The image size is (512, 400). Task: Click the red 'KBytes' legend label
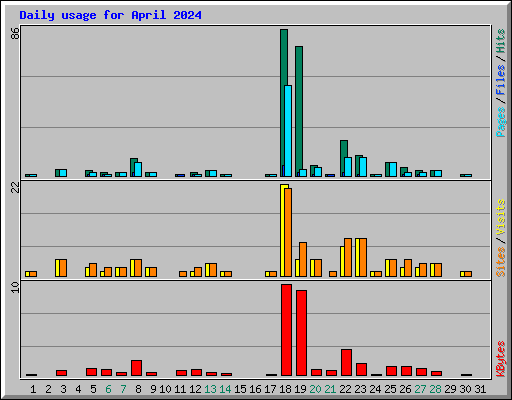coord(500,359)
